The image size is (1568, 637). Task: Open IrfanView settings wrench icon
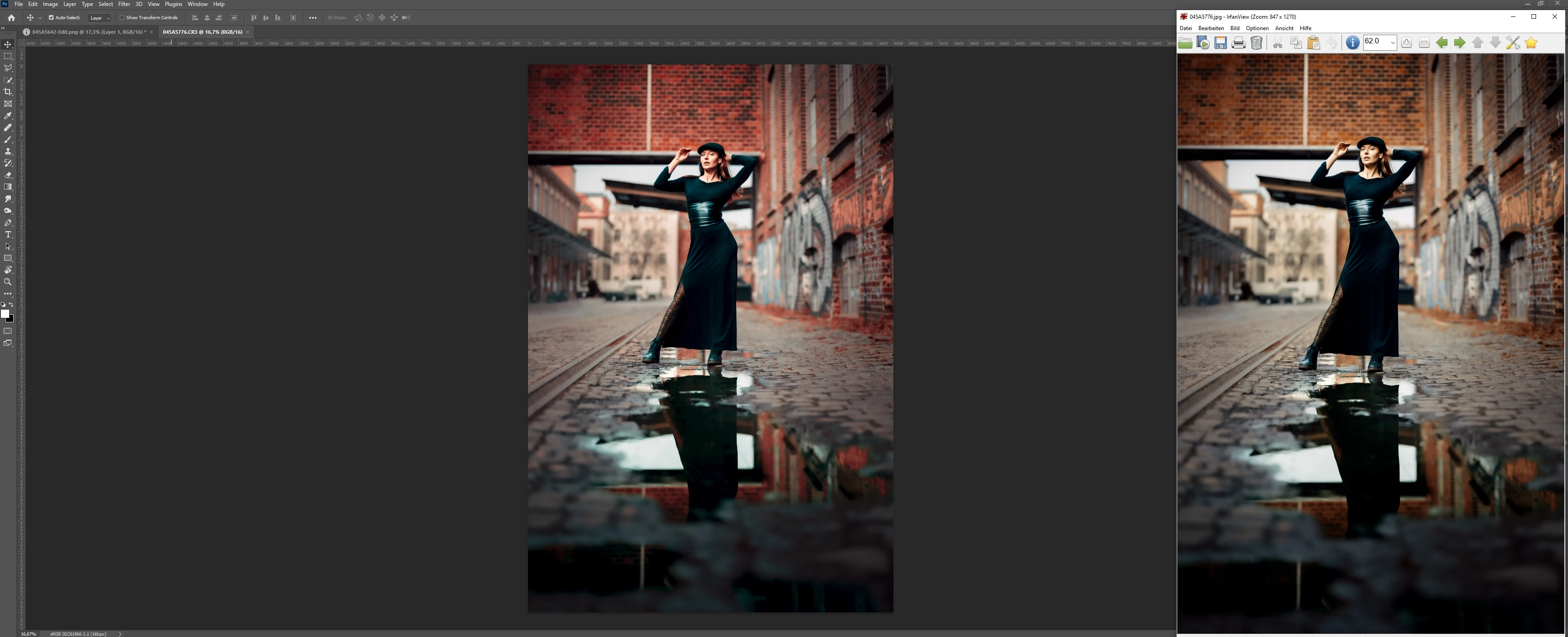click(1513, 42)
